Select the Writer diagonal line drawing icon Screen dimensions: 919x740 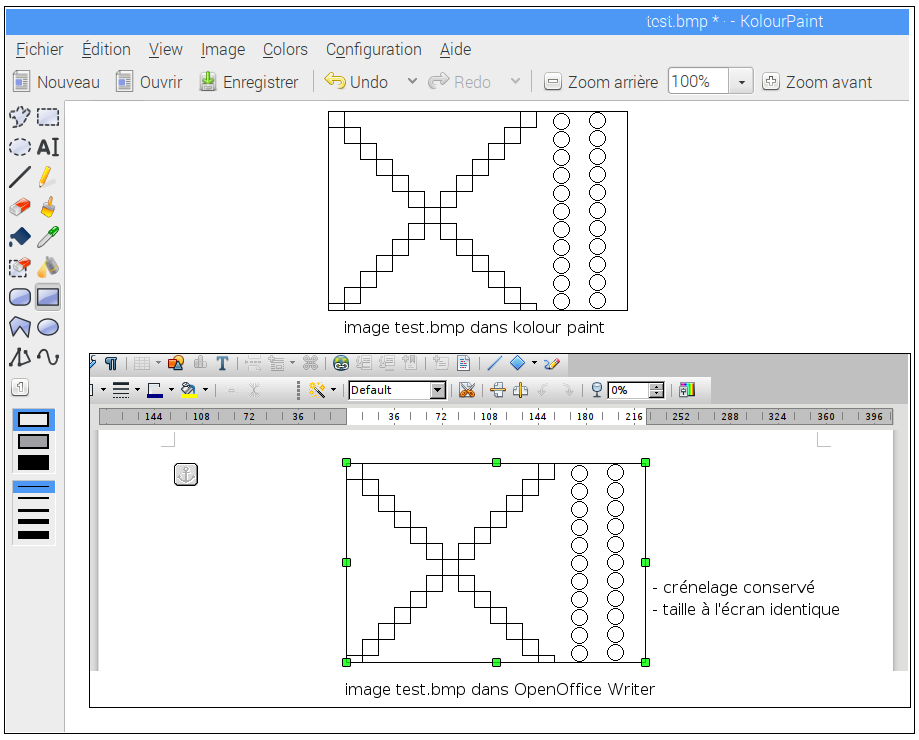(494, 364)
